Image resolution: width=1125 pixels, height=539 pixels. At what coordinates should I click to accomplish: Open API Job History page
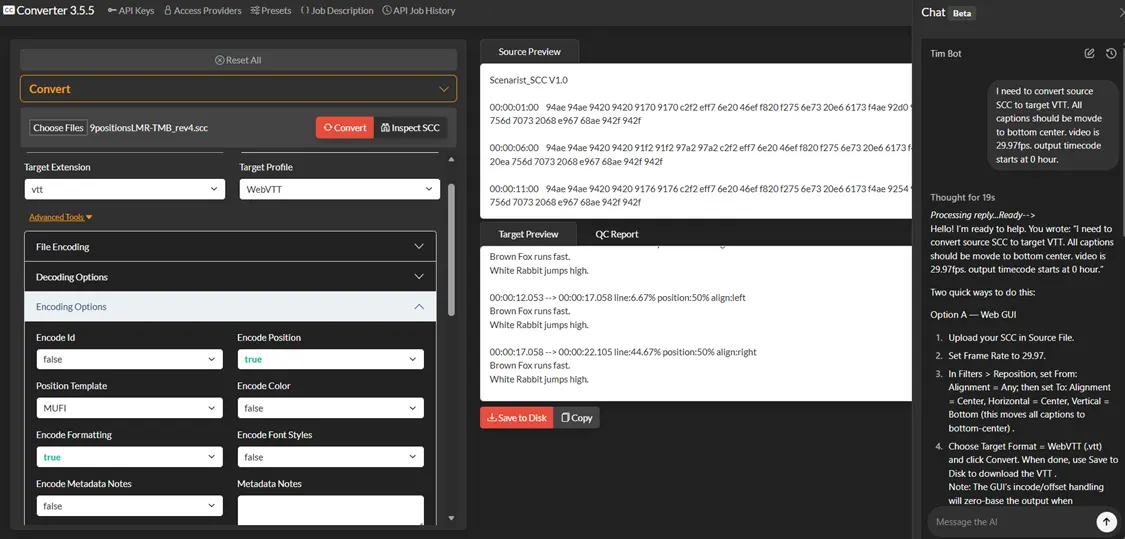click(x=418, y=11)
